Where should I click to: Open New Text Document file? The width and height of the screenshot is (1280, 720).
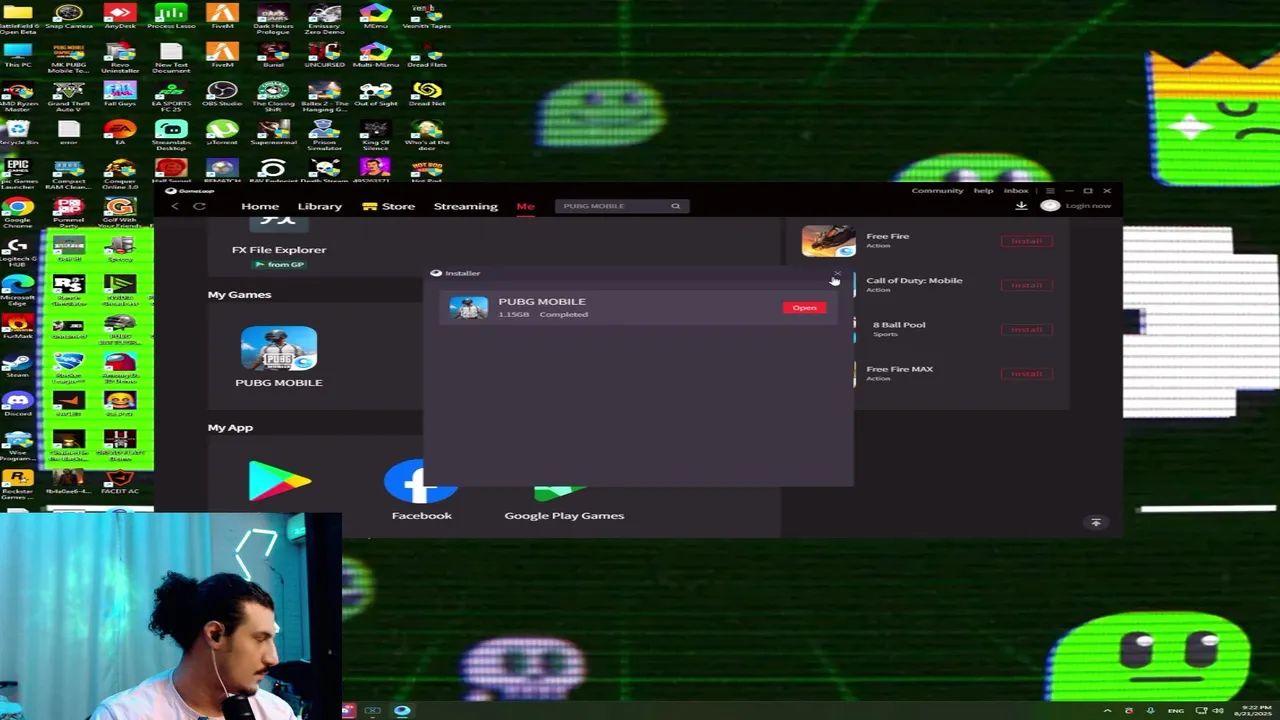171,58
